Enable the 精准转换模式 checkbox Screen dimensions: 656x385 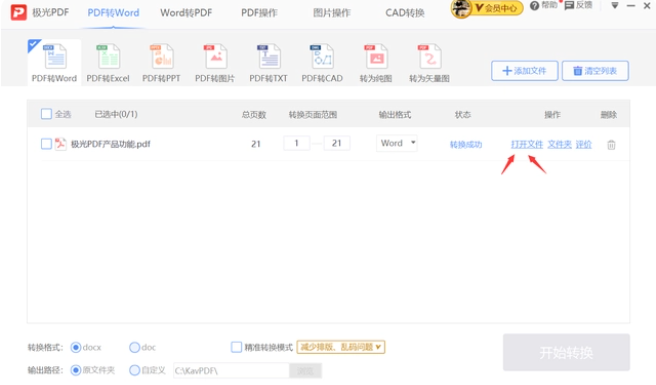pos(236,347)
